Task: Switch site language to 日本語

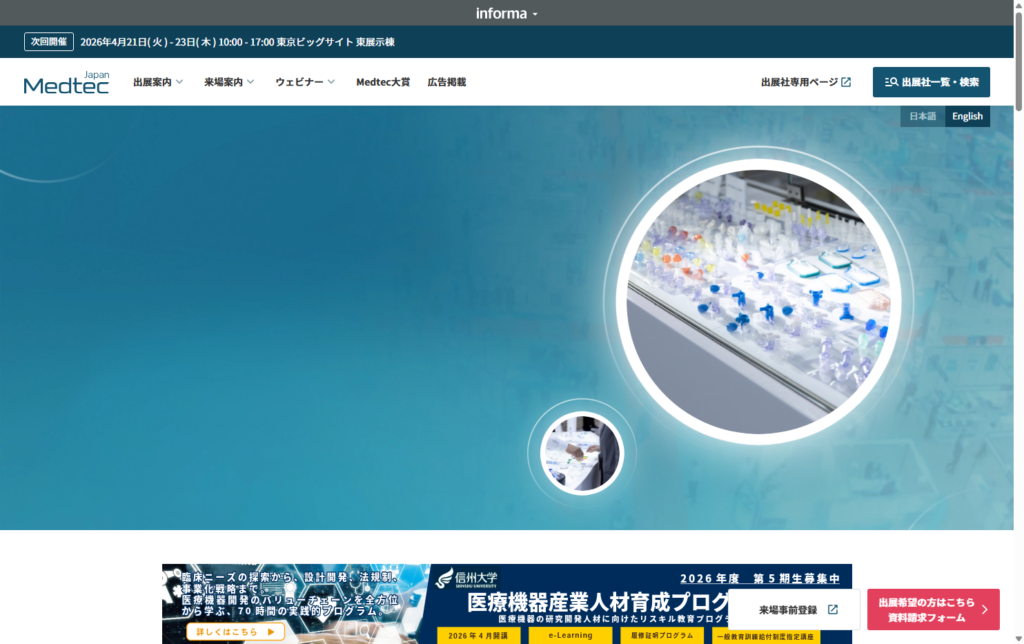Action: pyautogui.click(x=921, y=116)
